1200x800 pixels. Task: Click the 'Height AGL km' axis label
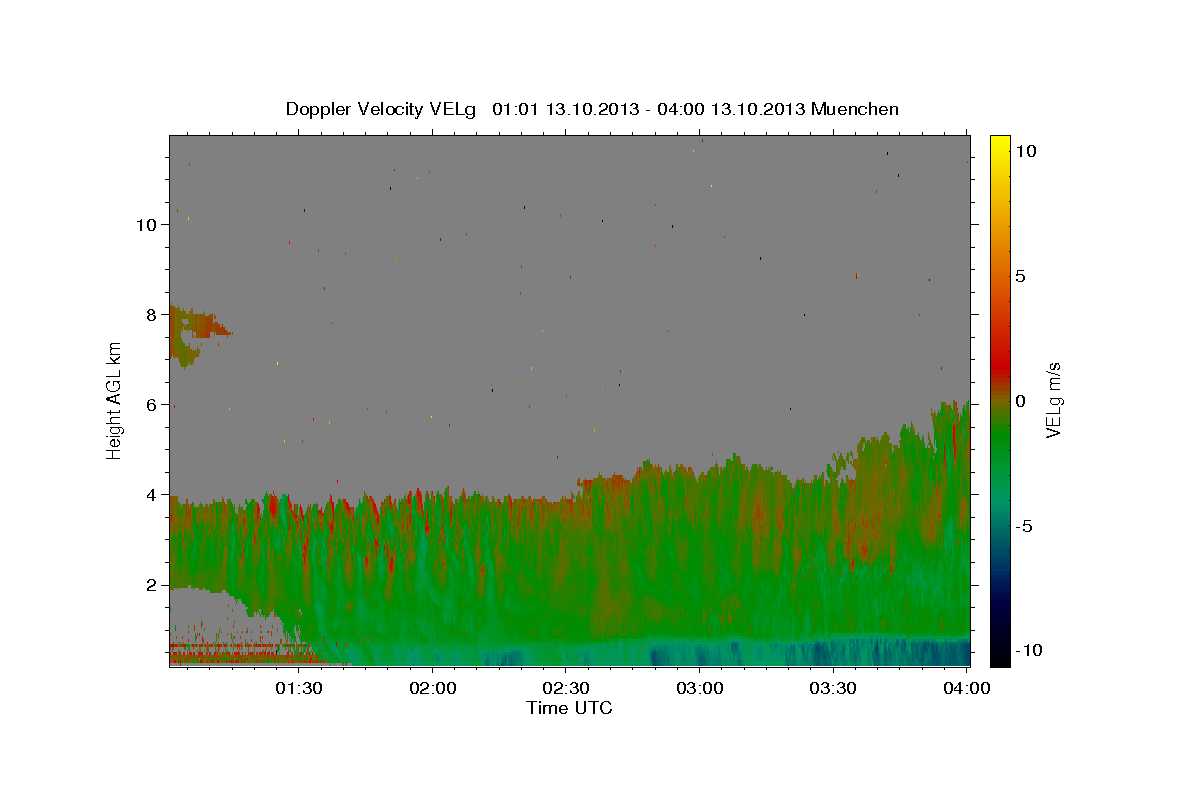tap(115, 401)
